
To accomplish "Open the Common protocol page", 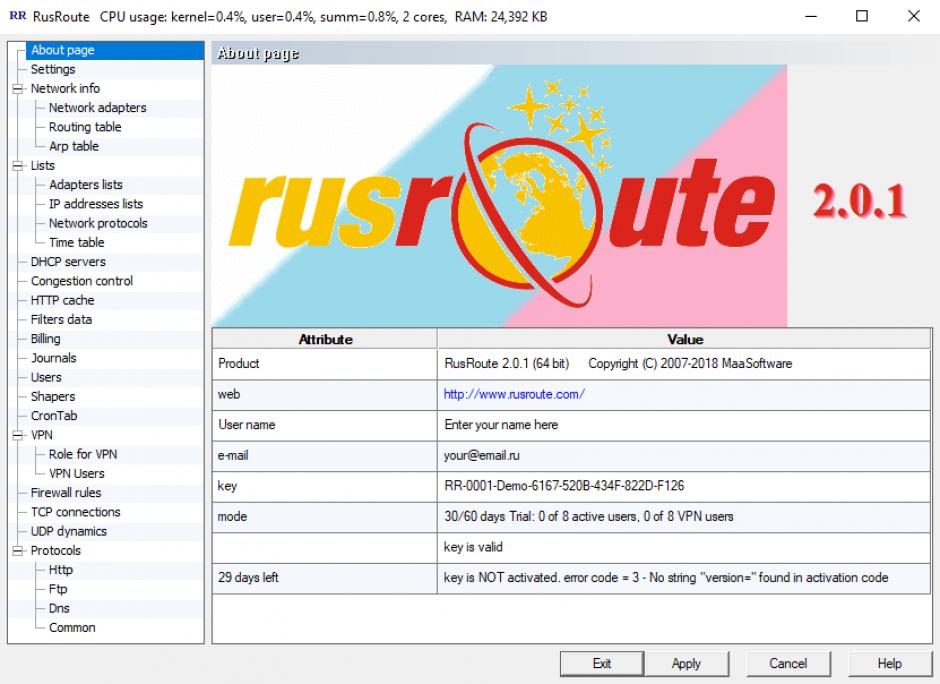I will pos(72,628).
